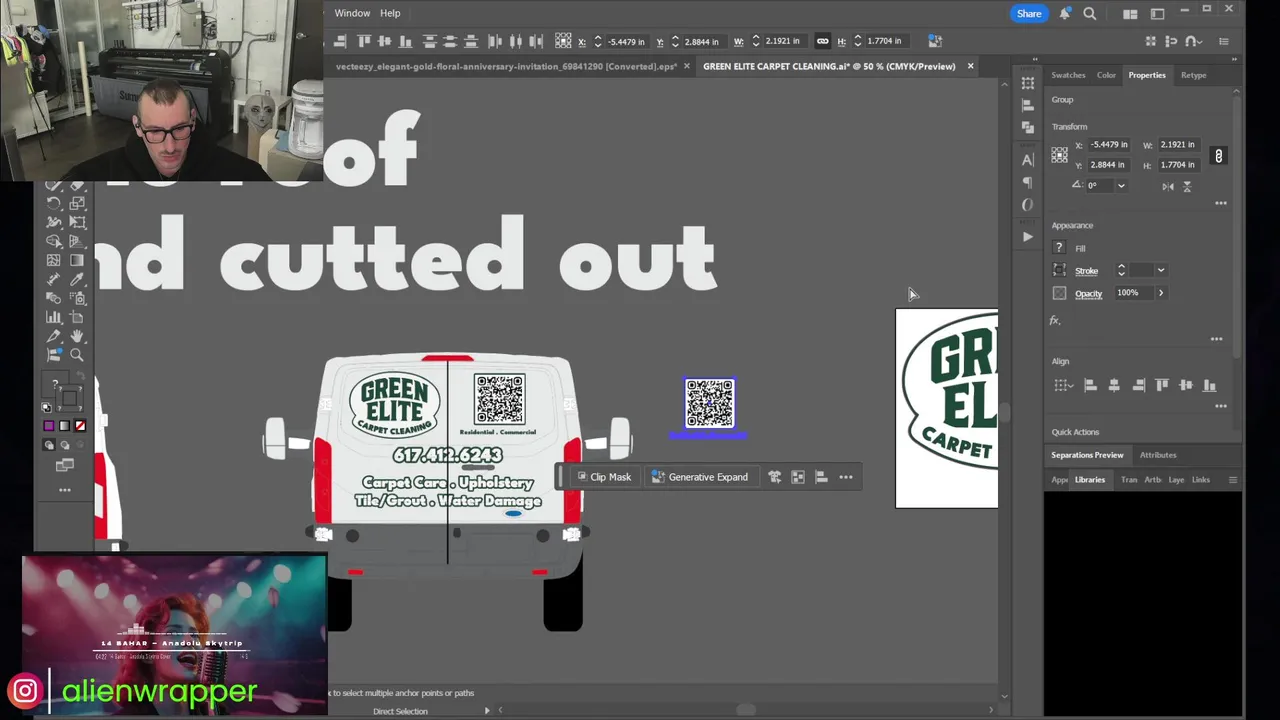The image size is (1280, 720).
Task: Click the Stroke box in toolbox
Action: tap(71, 399)
